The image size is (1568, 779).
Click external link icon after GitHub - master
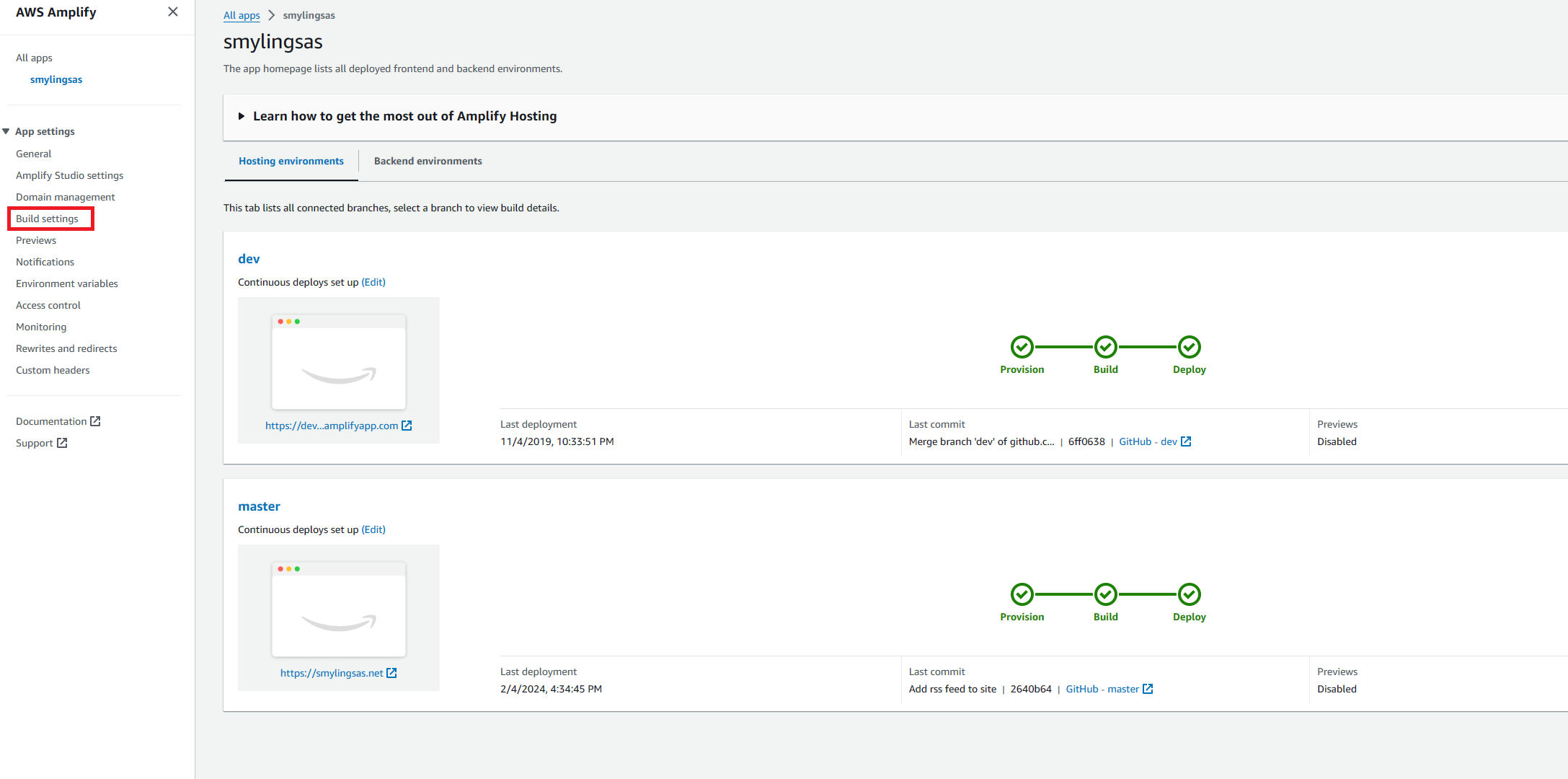pos(1148,689)
